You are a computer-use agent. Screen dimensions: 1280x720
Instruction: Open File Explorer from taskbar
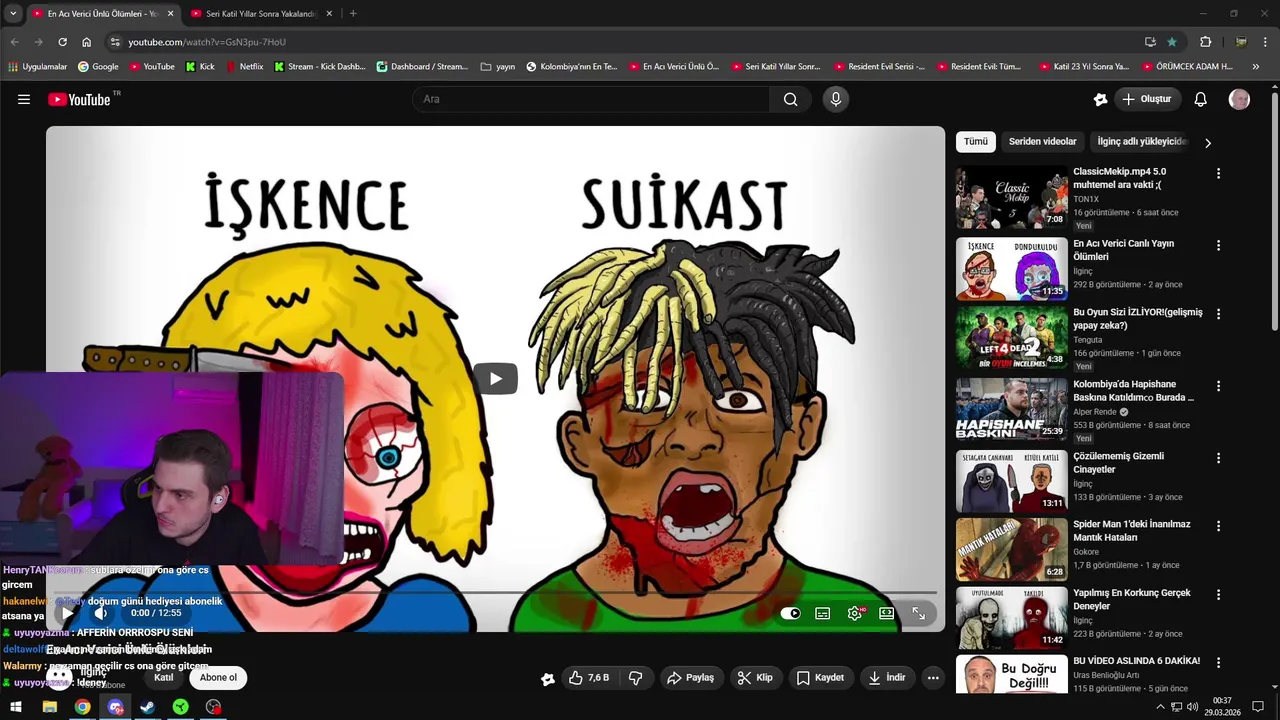tap(49, 707)
